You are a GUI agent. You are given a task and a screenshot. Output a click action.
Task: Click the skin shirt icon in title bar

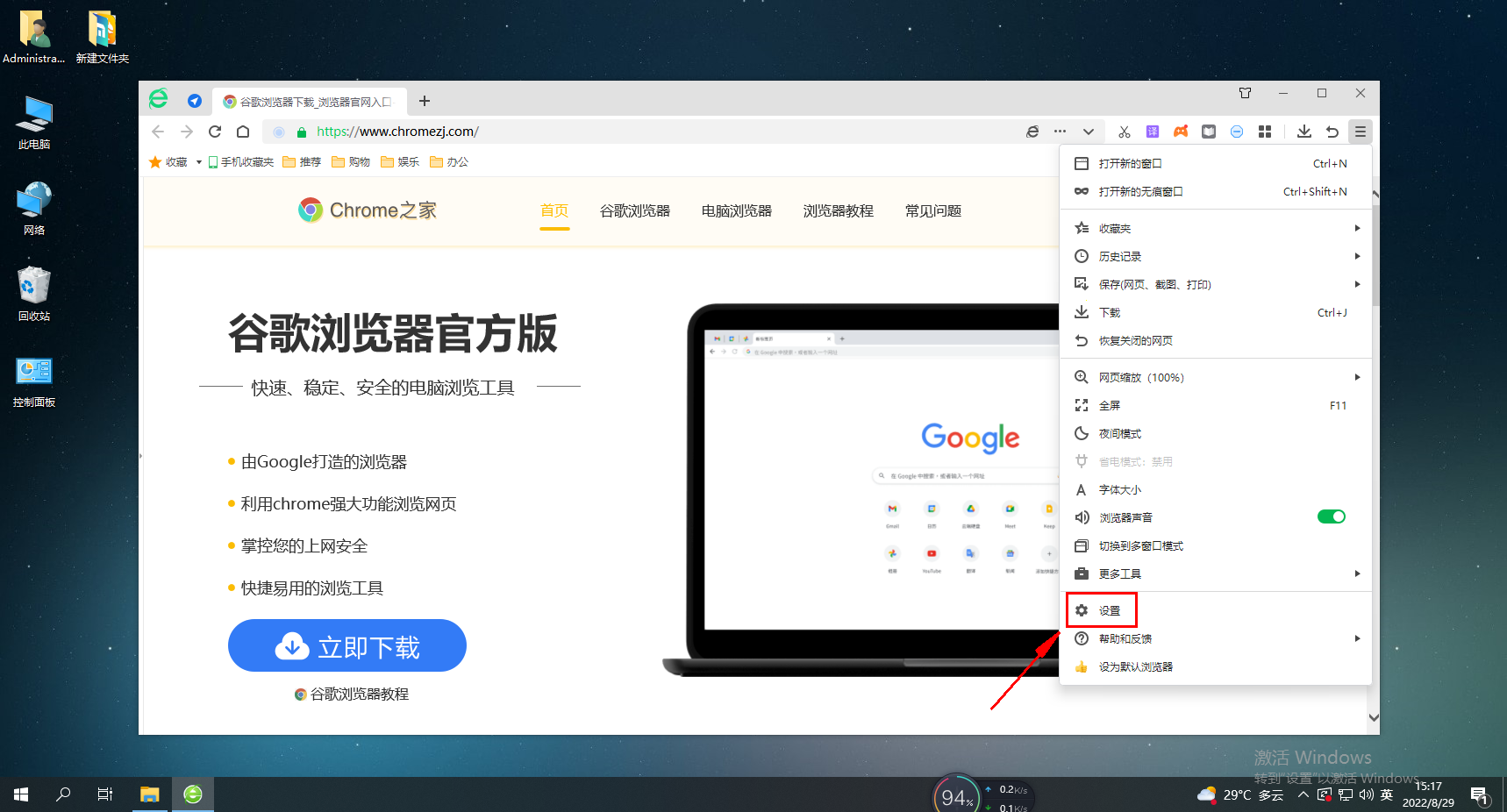1245,93
